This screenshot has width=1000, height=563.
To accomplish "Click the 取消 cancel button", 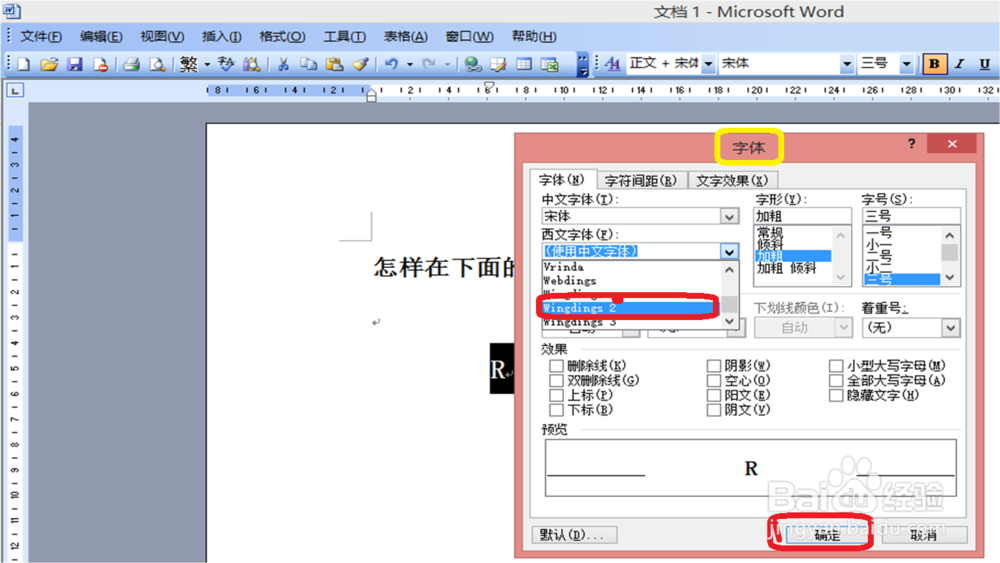I will 924,535.
